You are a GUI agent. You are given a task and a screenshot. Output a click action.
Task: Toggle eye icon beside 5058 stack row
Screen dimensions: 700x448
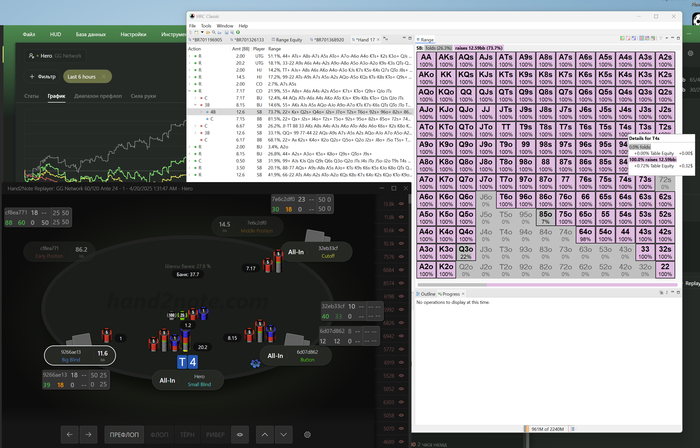pyautogui.click(x=401, y=415)
